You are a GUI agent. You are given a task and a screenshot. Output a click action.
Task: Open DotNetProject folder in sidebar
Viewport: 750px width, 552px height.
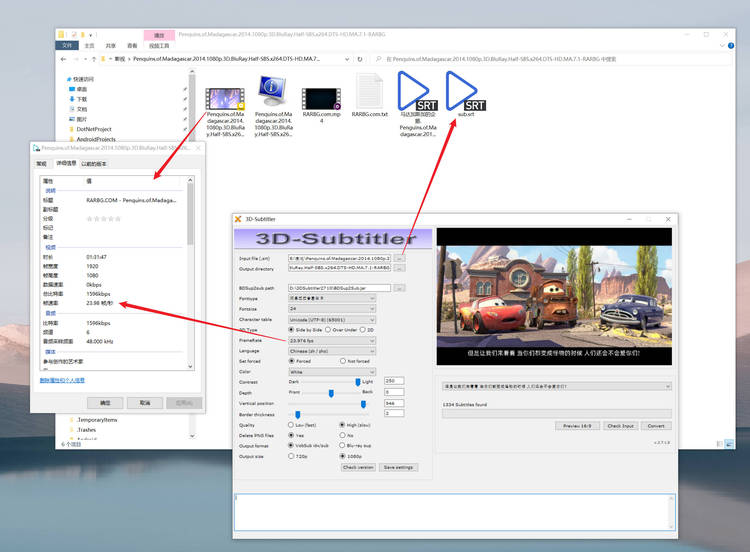click(x=90, y=129)
